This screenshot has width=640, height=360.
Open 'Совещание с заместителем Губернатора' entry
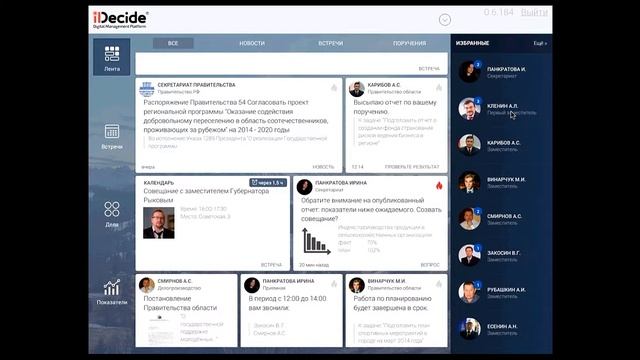[206, 196]
